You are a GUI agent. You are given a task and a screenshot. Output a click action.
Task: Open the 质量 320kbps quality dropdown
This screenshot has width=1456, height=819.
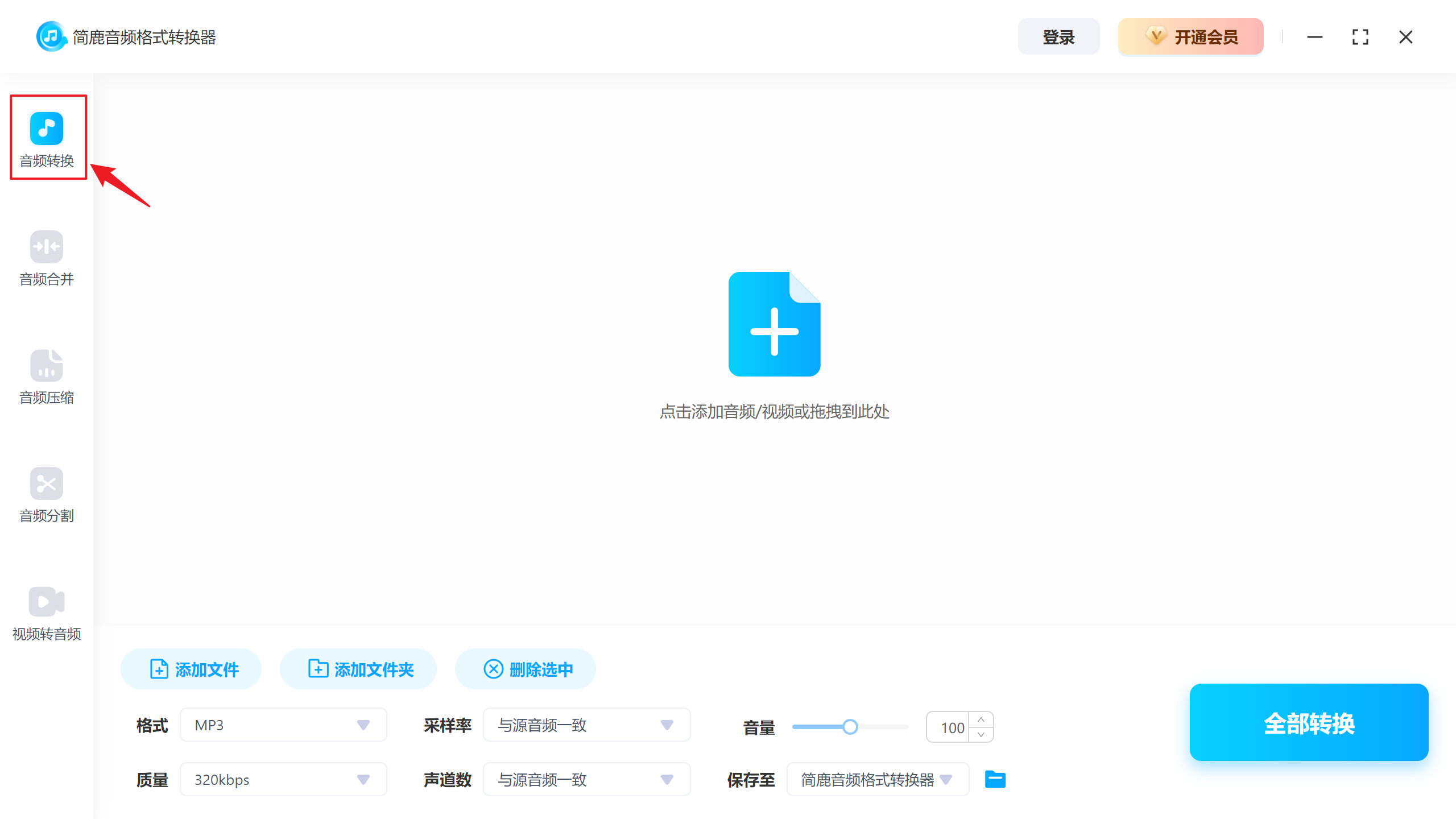(283, 779)
